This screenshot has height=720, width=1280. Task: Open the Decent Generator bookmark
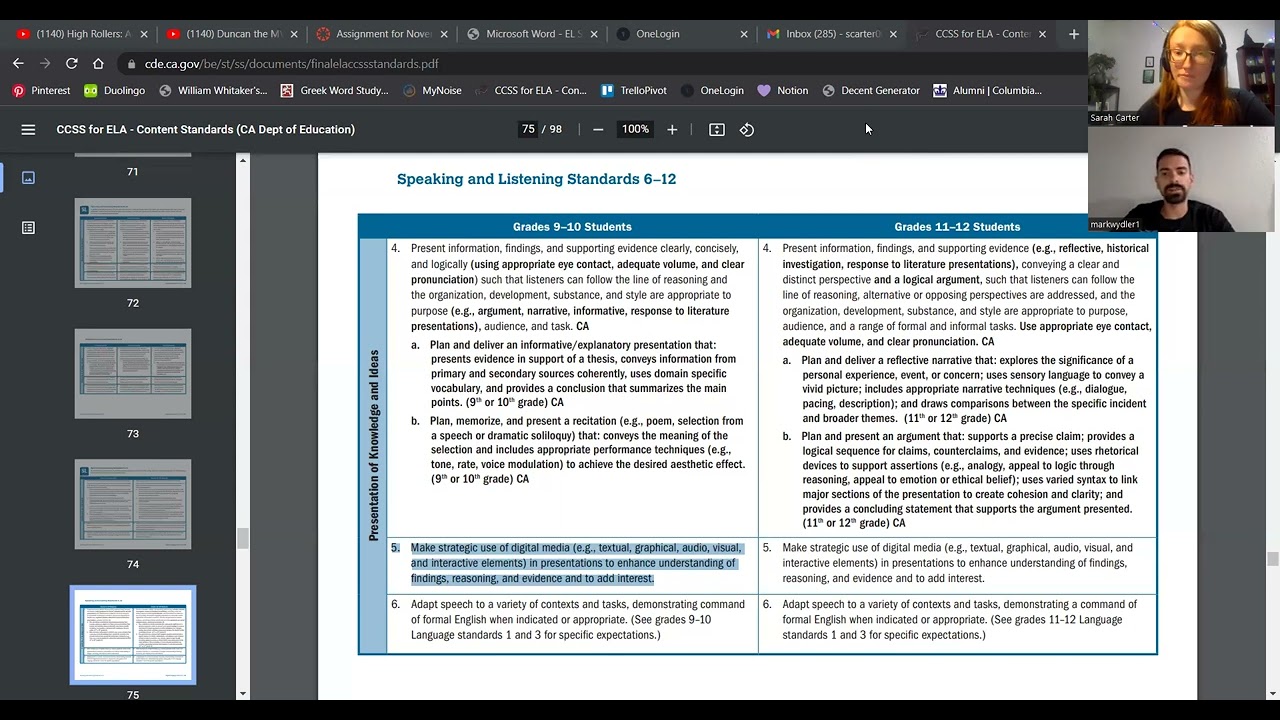click(871, 90)
